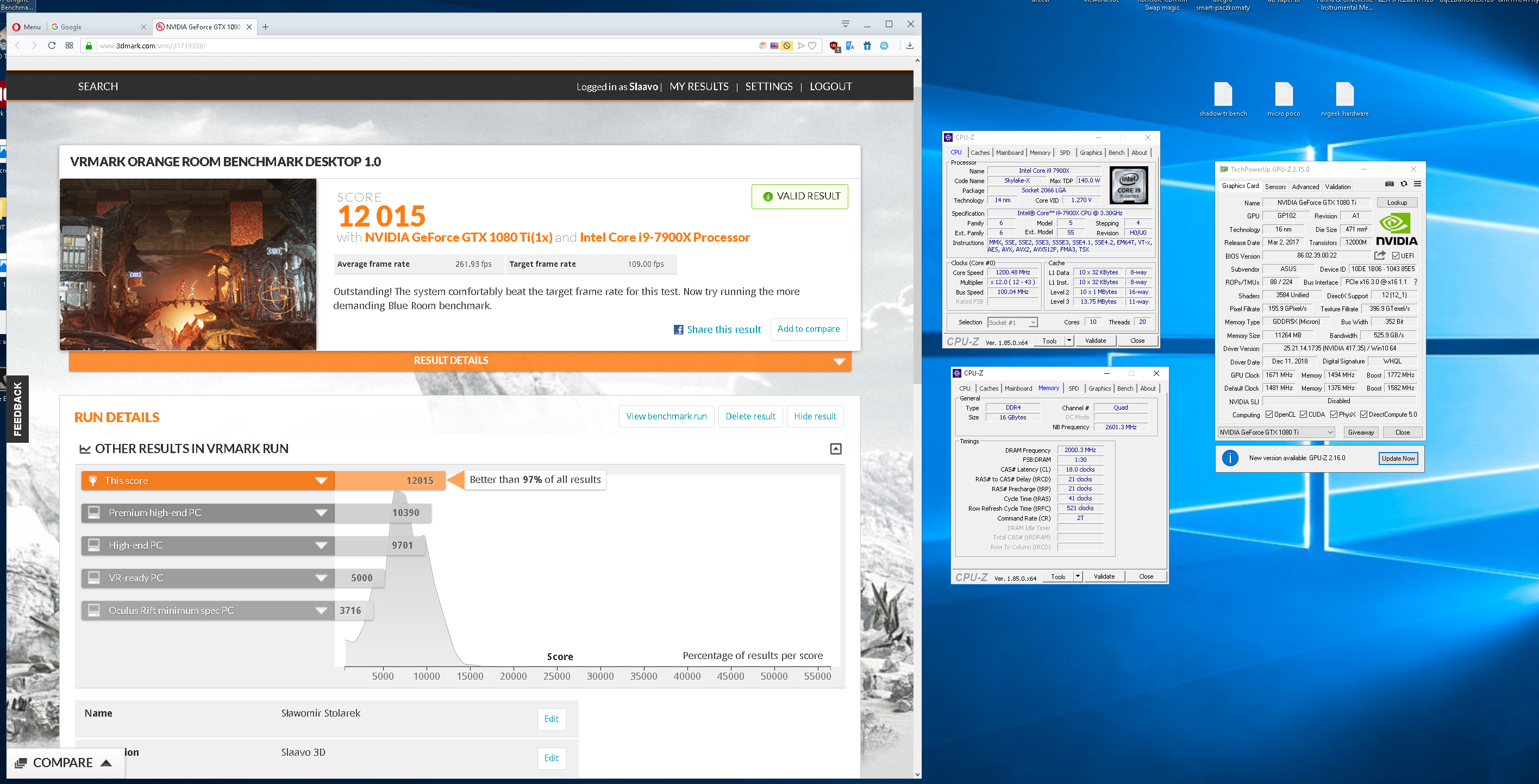Viewport: 1539px width, 784px height.
Task: Click the Share this result link
Action: [x=724, y=330]
